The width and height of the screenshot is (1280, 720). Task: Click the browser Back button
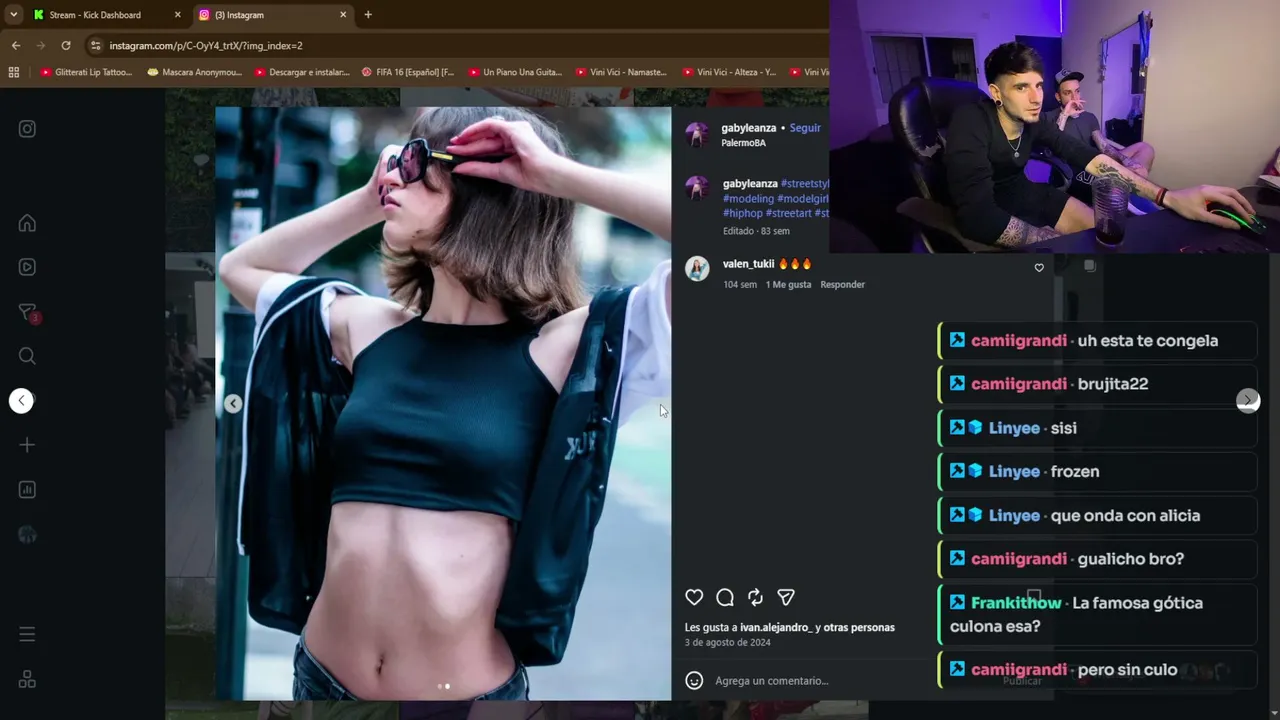coord(16,45)
